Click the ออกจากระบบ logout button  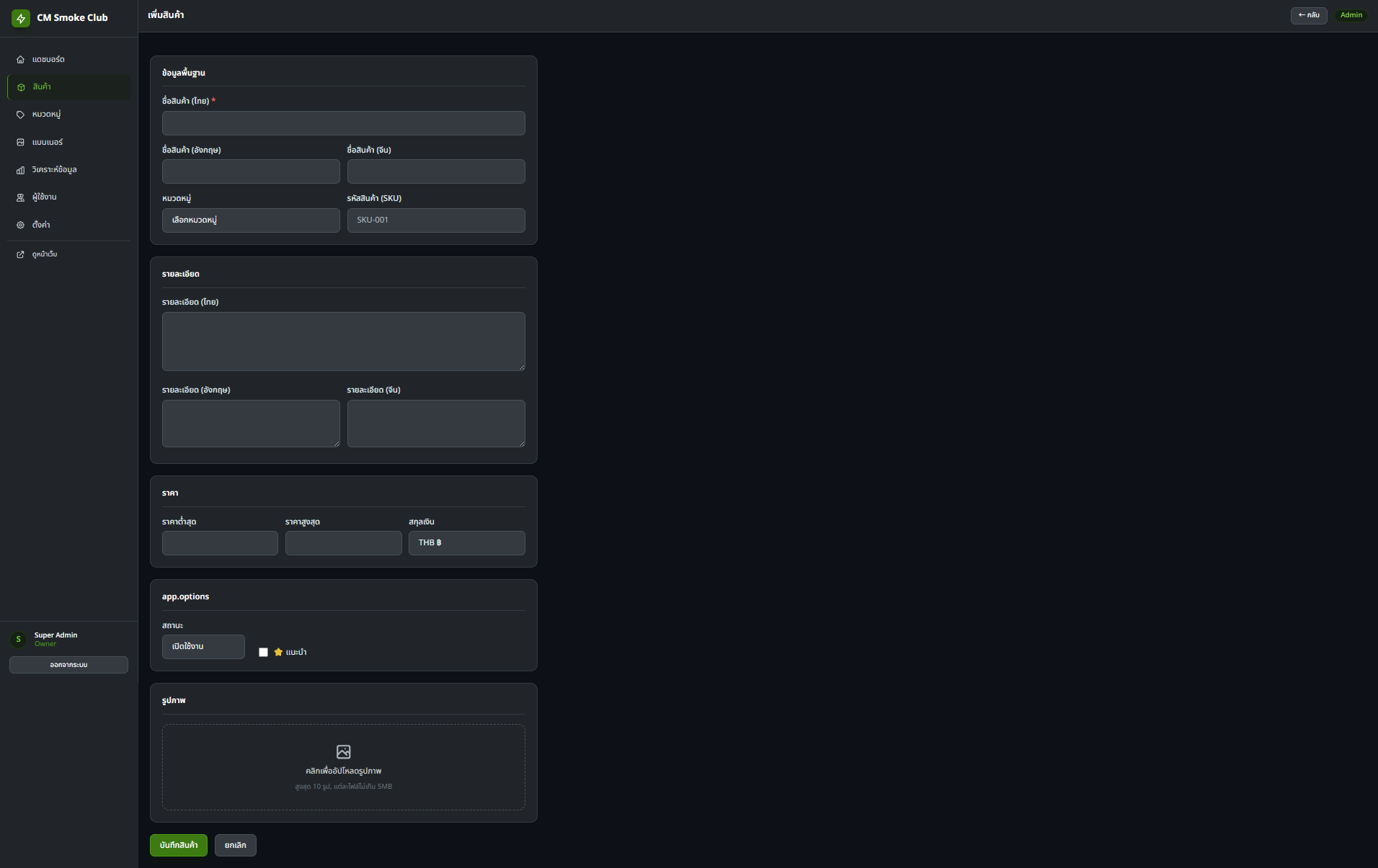[68, 665]
